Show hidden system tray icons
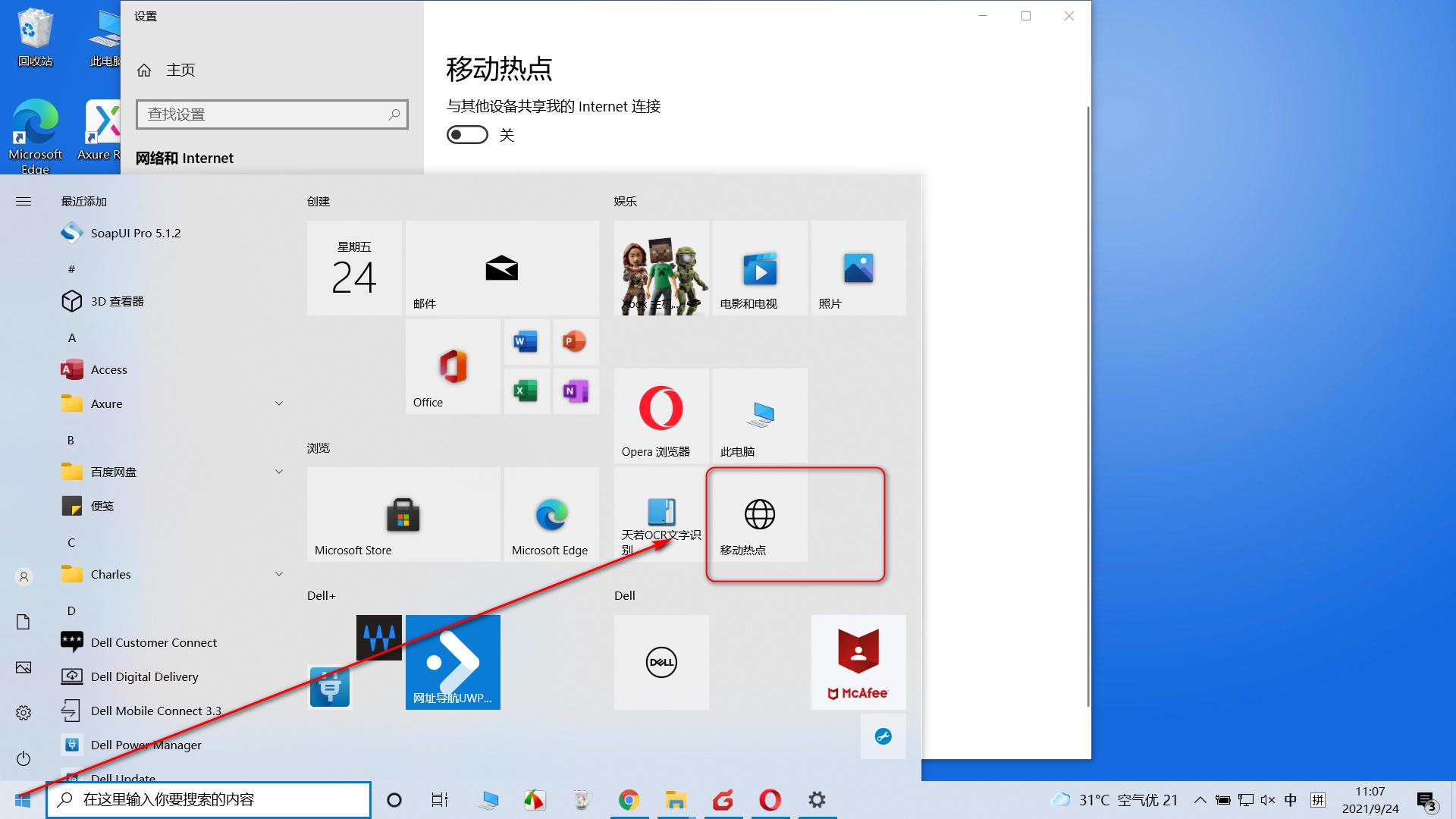1456x819 pixels. [1200, 800]
